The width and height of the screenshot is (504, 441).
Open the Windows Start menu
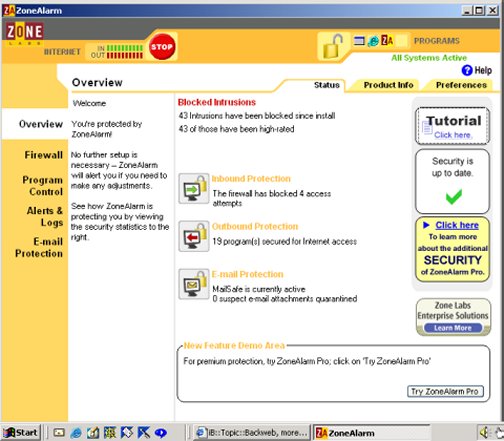(x=21, y=433)
